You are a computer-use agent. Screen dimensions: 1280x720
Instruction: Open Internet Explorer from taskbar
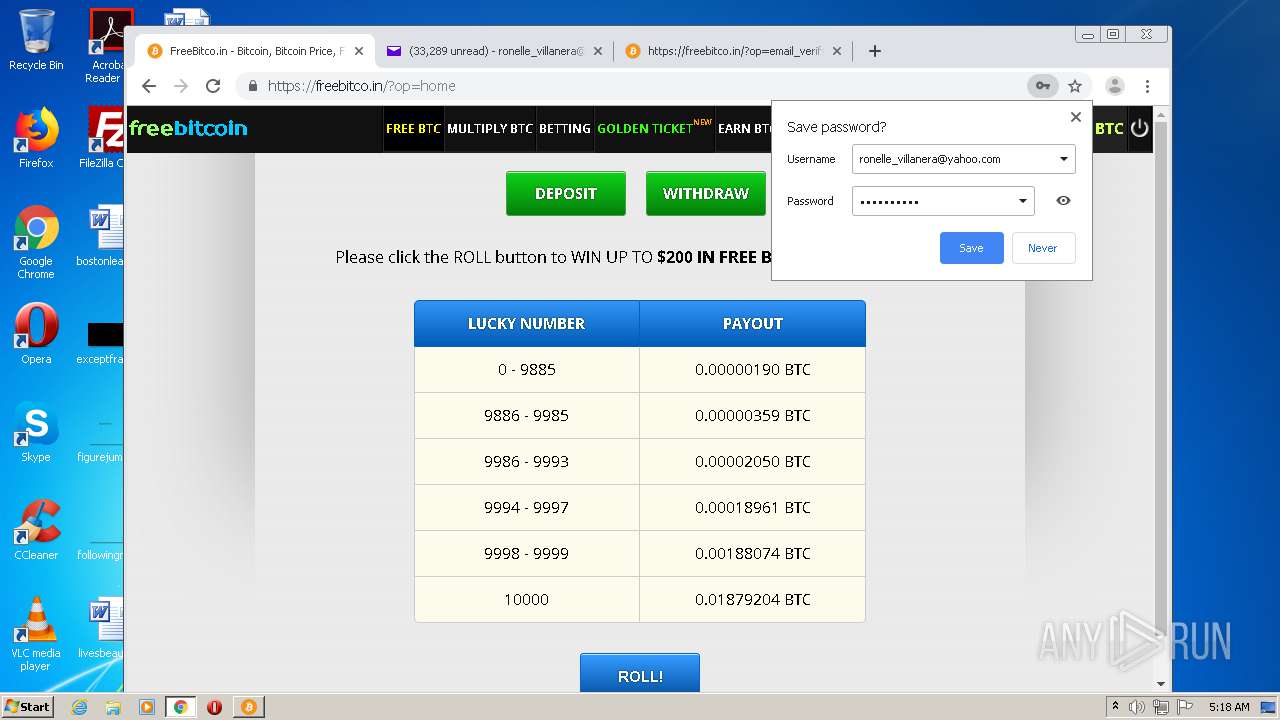click(x=79, y=707)
